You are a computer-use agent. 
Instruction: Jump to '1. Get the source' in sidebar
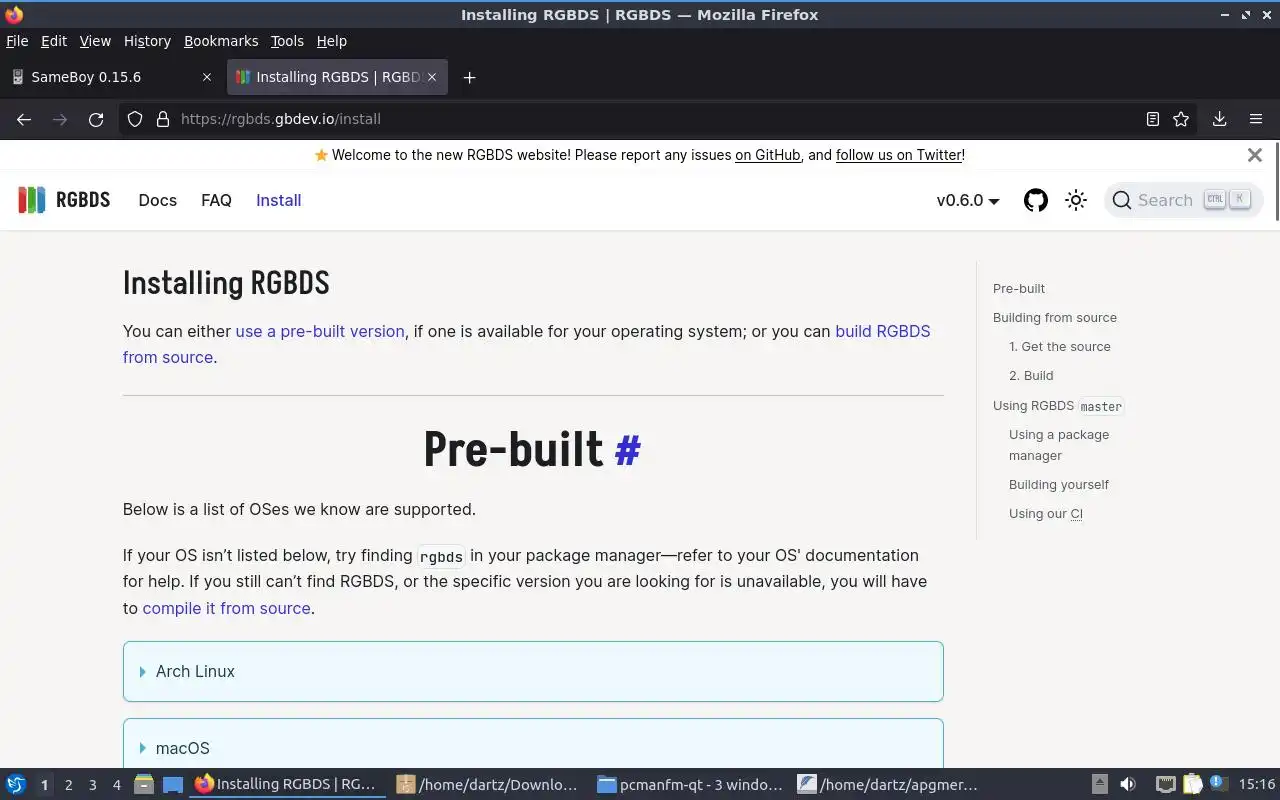(1060, 346)
